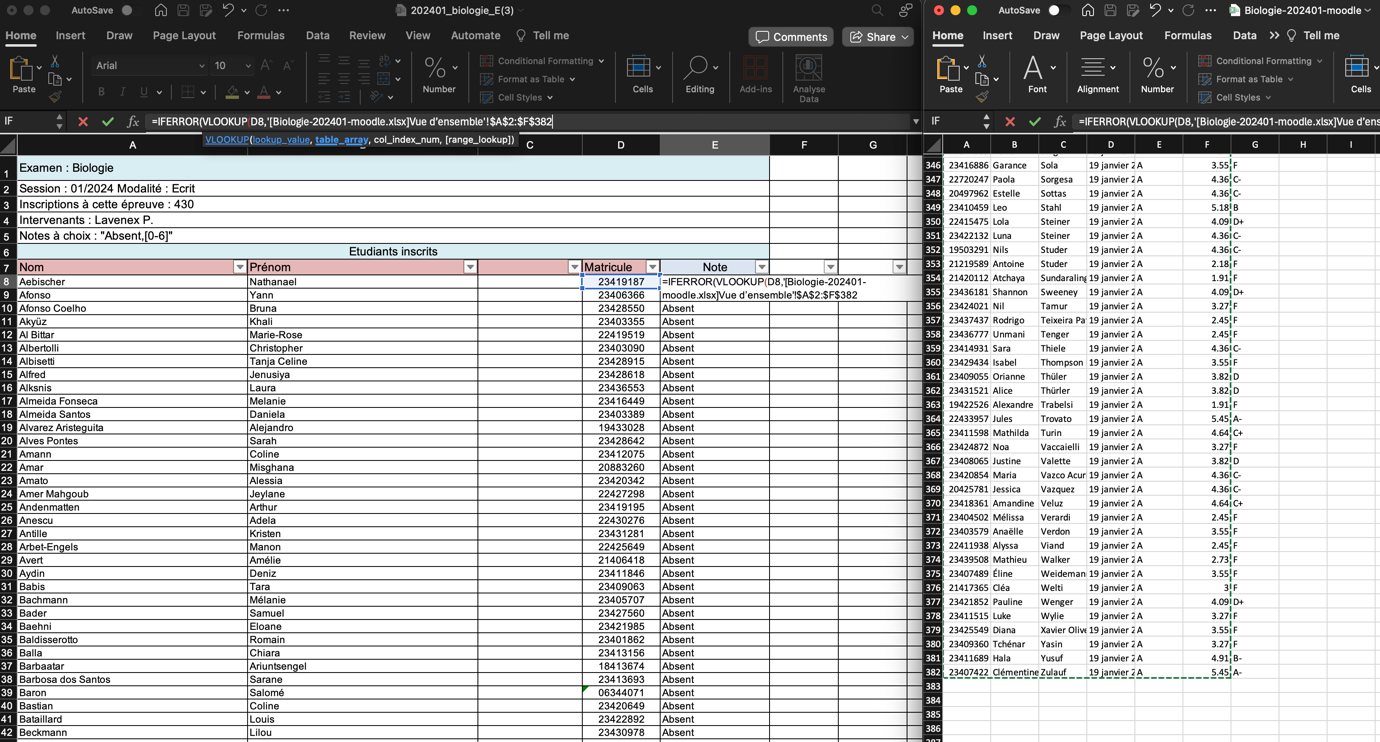Click the Comments button

(x=790, y=37)
